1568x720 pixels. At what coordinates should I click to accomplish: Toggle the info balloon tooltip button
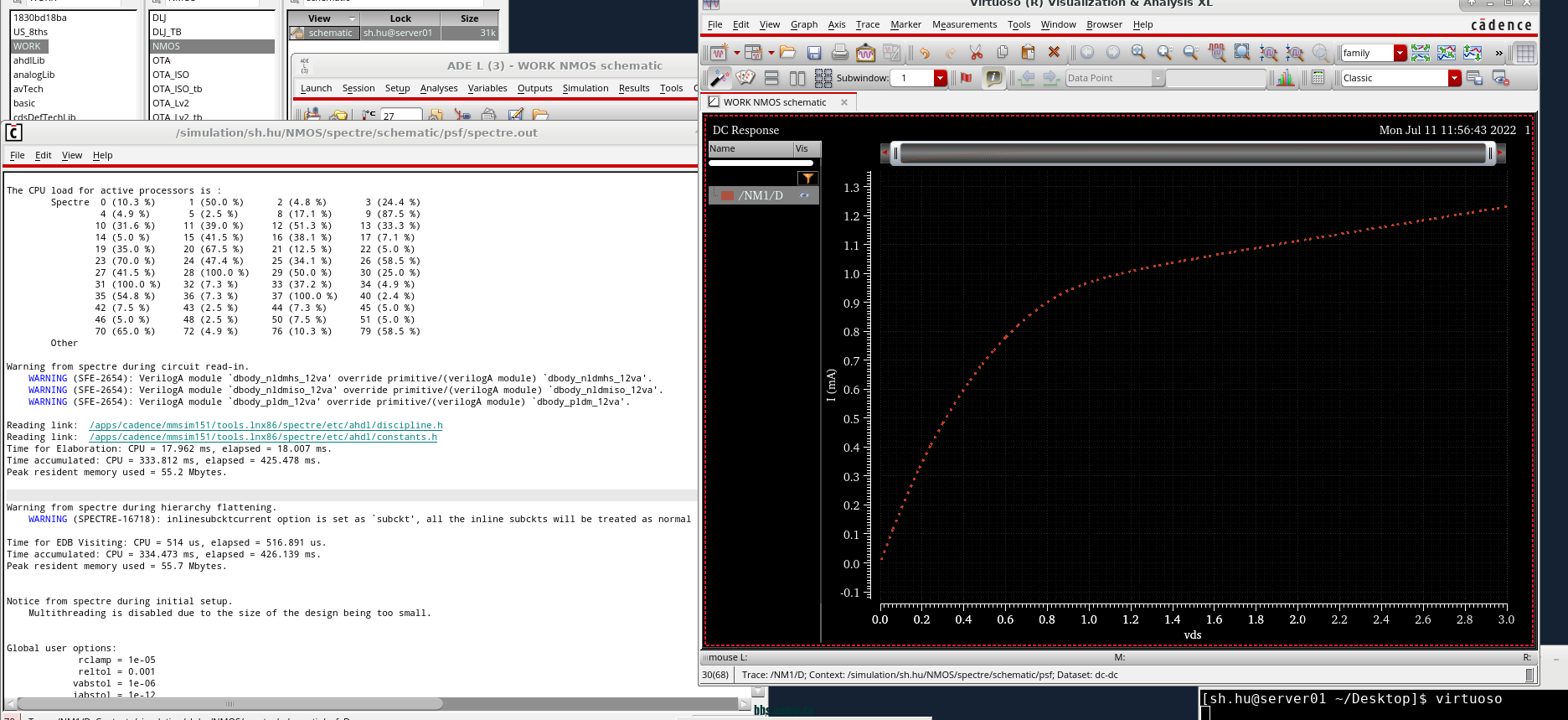click(x=993, y=78)
